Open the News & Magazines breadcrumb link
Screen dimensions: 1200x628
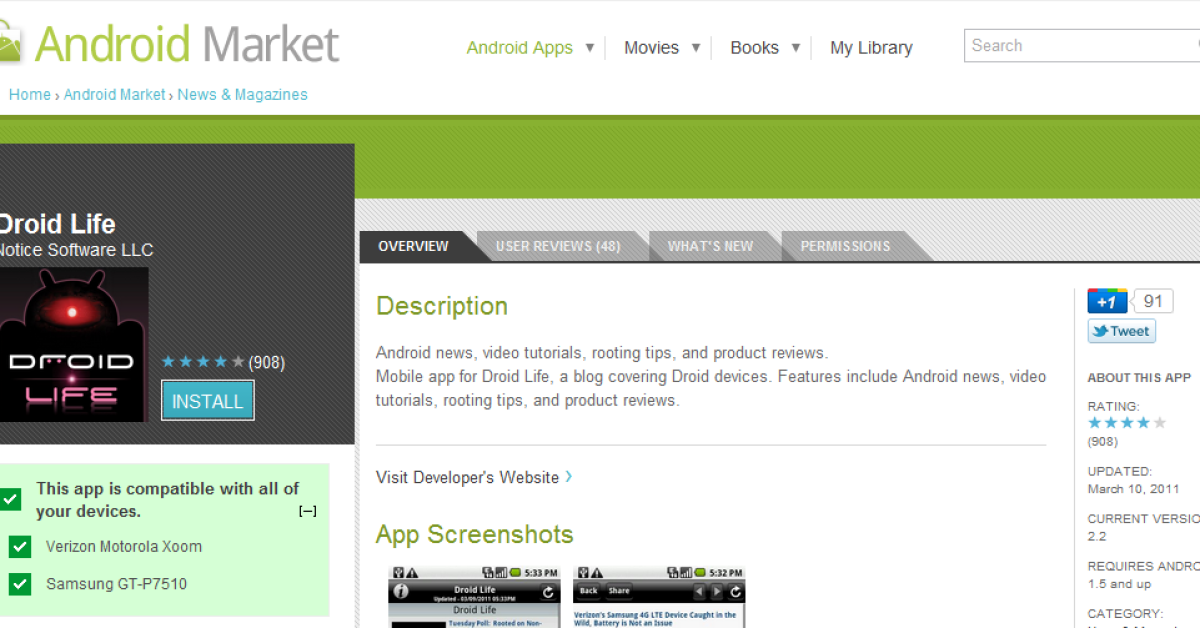pos(242,95)
